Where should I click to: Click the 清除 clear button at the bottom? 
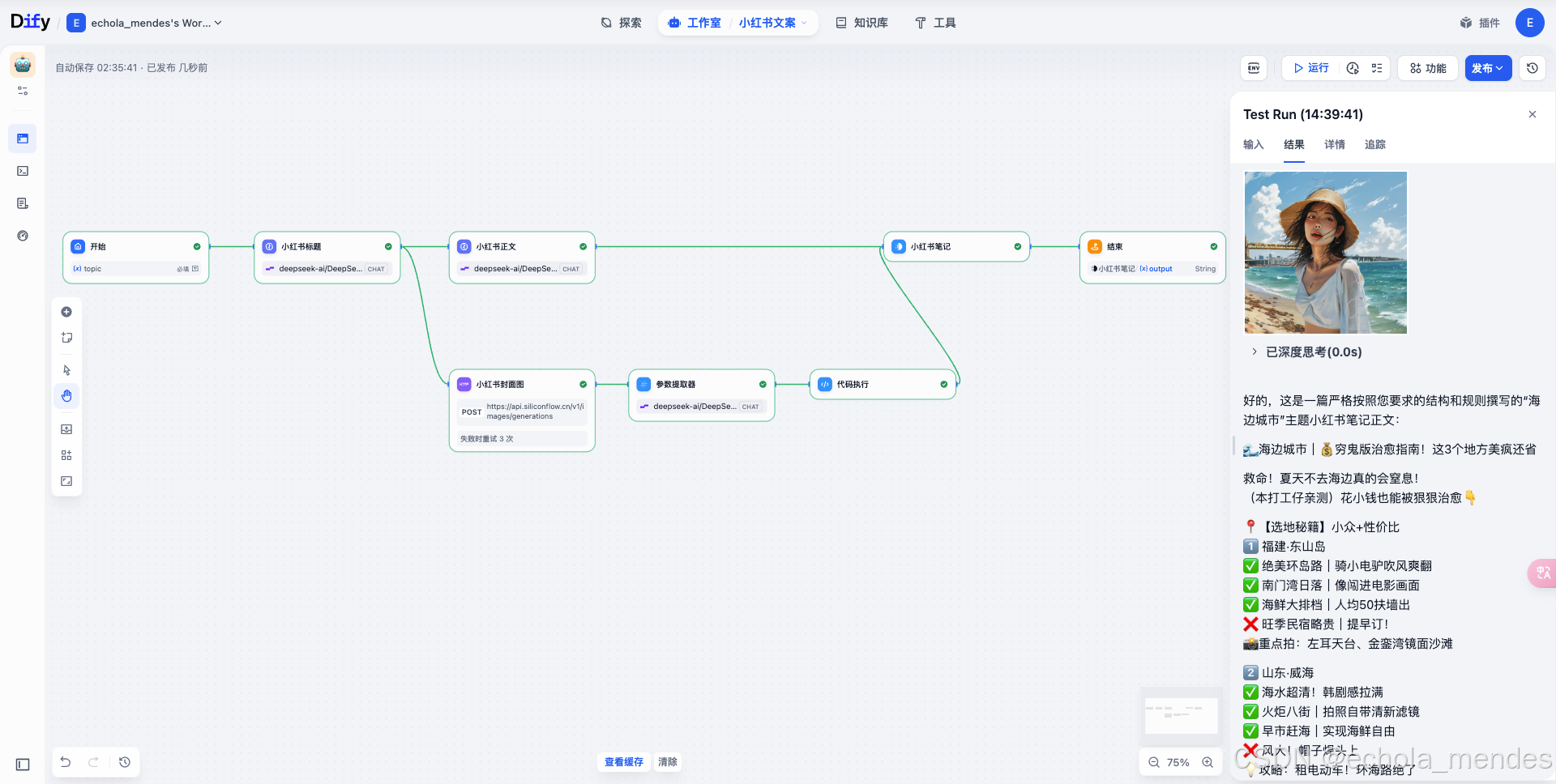667,762
